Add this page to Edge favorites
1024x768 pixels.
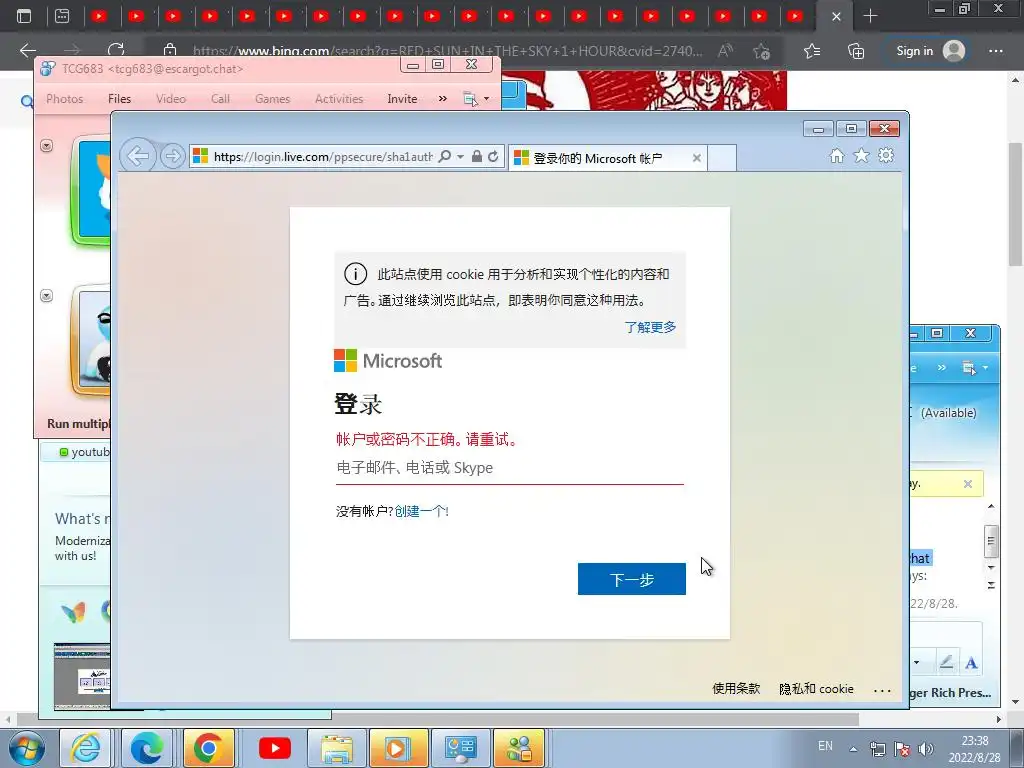click(x=761, y=51)
